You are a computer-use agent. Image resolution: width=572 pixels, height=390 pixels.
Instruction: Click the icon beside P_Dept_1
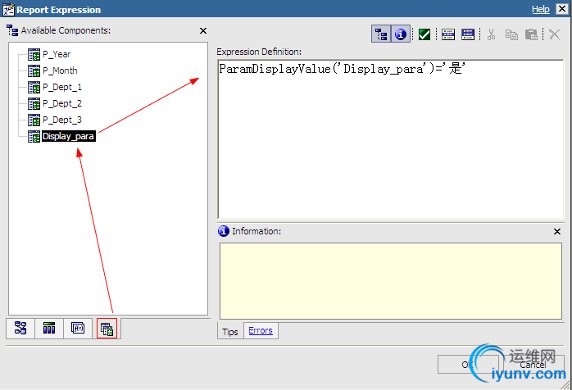[x=34, y=87]
